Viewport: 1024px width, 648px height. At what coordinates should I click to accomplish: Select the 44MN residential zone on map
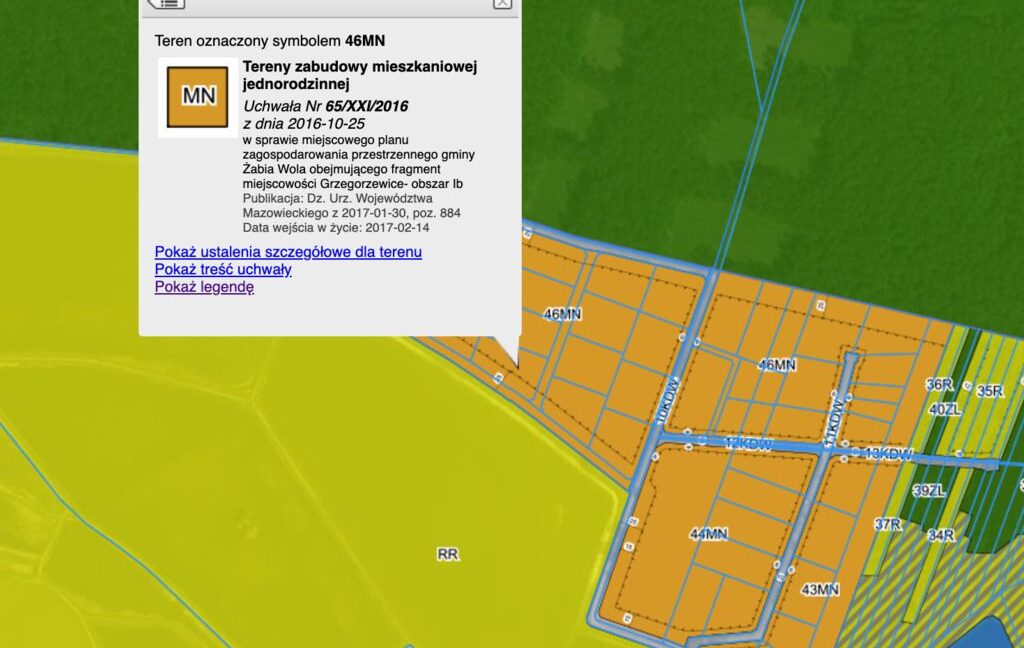[x=708, y=535]
